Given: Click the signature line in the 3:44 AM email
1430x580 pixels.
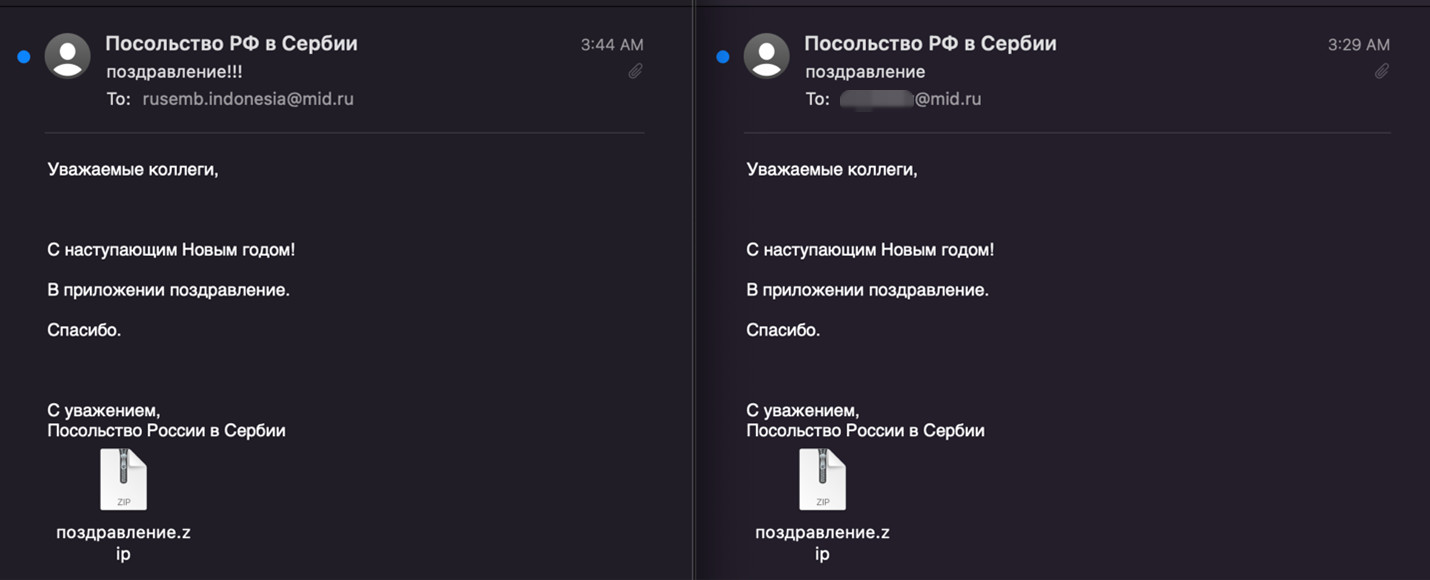Looking at the screenshot, I should coord(166,431).
